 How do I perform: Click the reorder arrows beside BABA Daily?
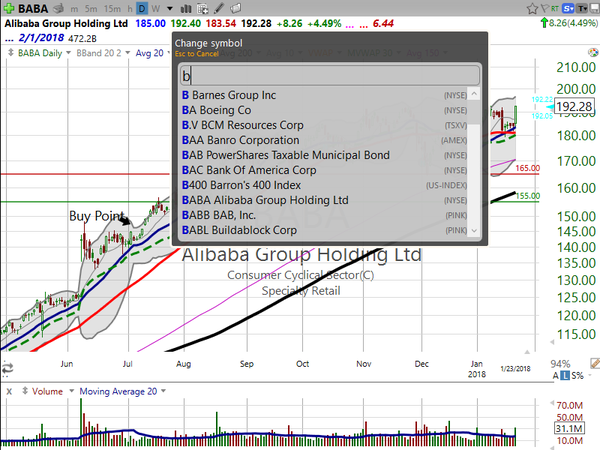pos(10,52)
